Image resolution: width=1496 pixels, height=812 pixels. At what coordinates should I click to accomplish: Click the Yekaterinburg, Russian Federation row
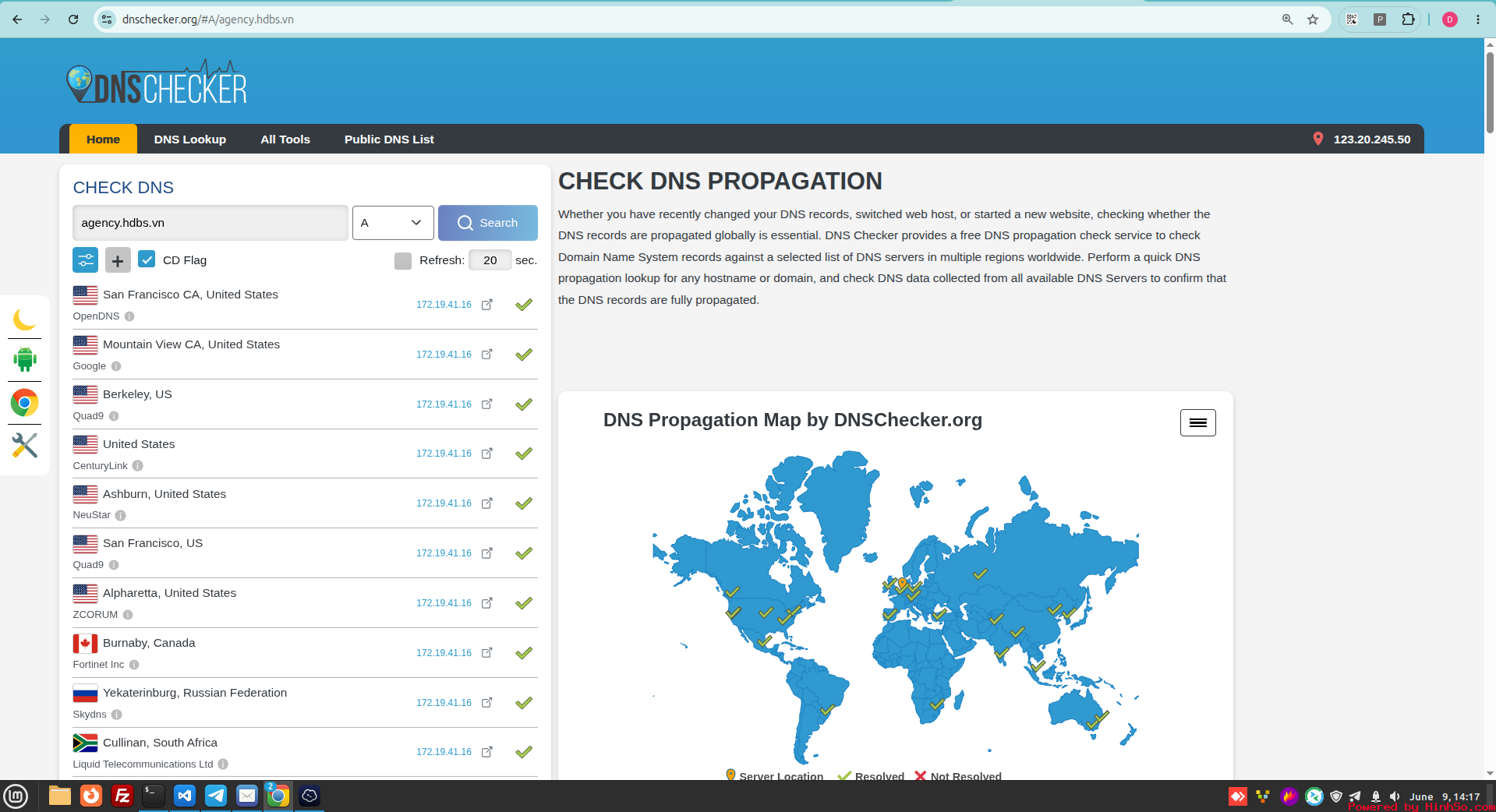coord(305,703)
